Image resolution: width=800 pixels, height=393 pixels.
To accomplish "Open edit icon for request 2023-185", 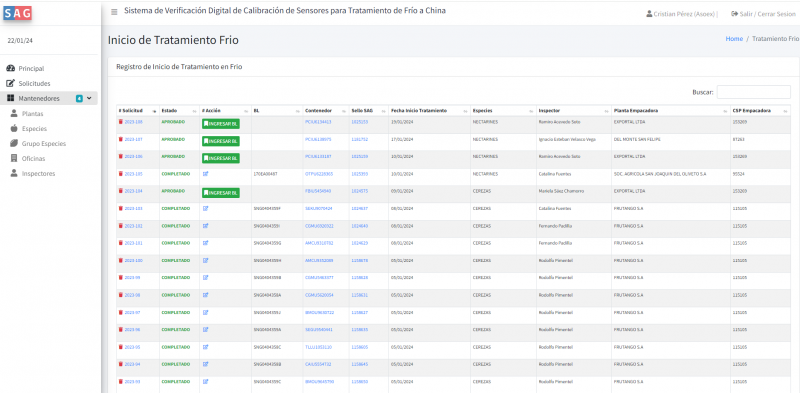I will pyautogui.click(x=206, y=174).
